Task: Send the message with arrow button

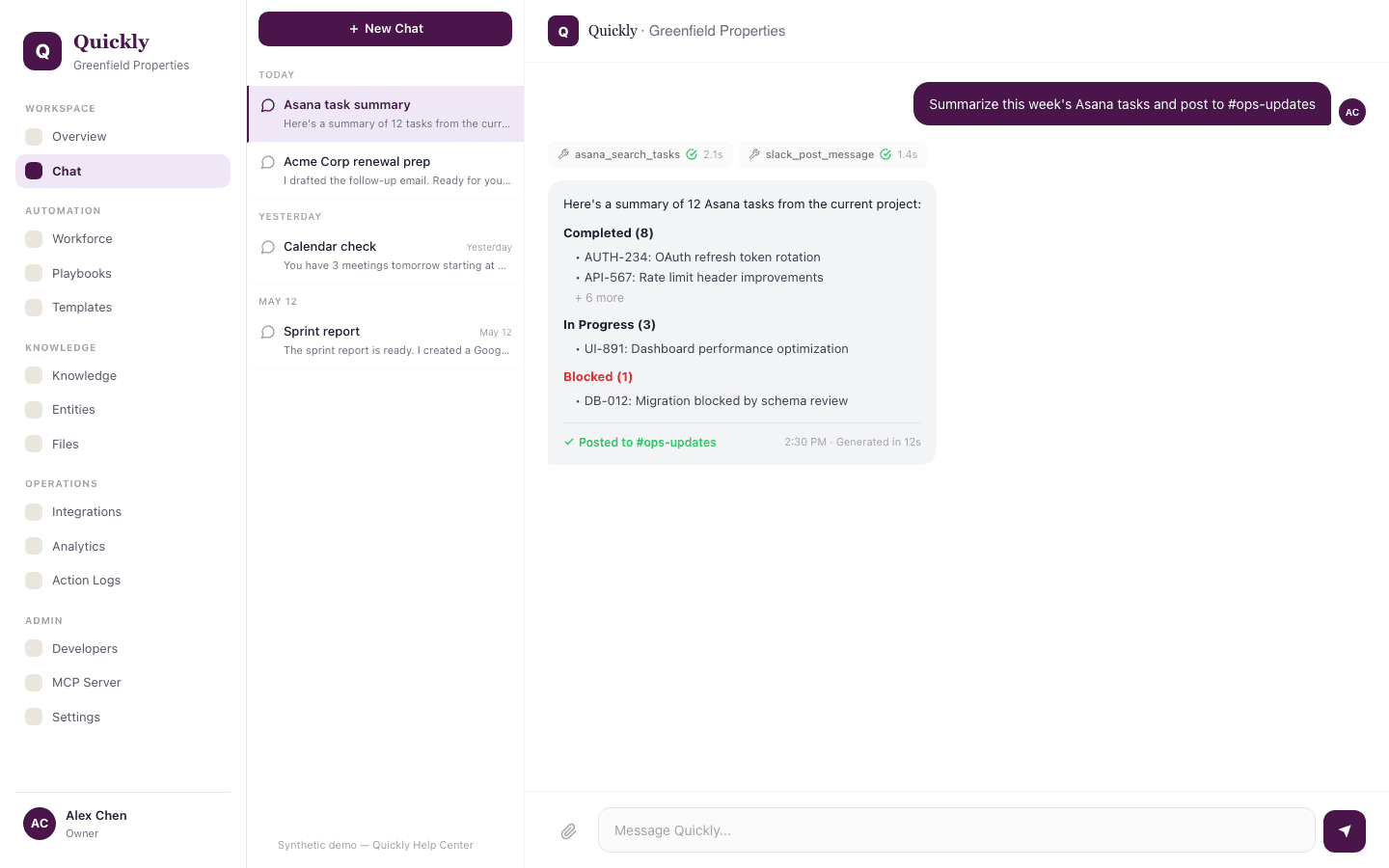Action: tap(1345, 831)
